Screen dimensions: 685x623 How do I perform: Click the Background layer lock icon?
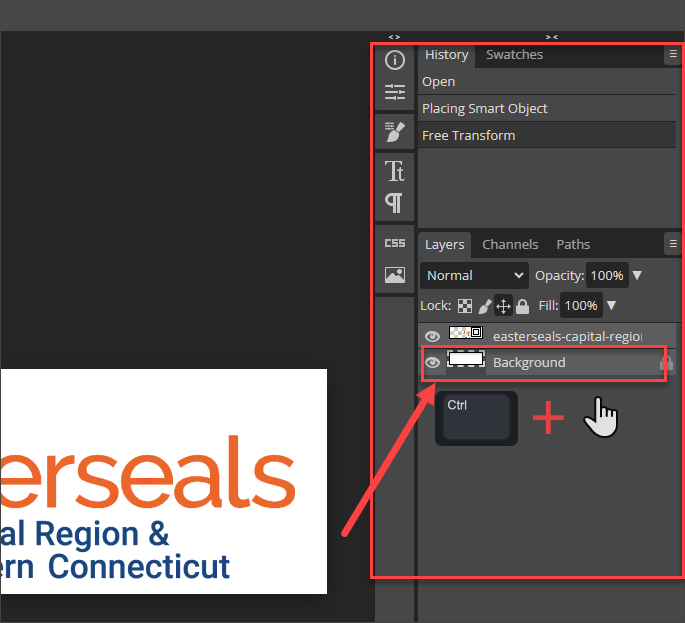(x=665, y=363)
